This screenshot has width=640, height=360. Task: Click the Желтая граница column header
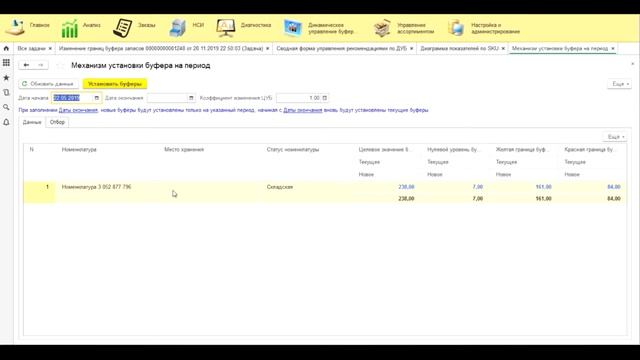tap(521, 149)
